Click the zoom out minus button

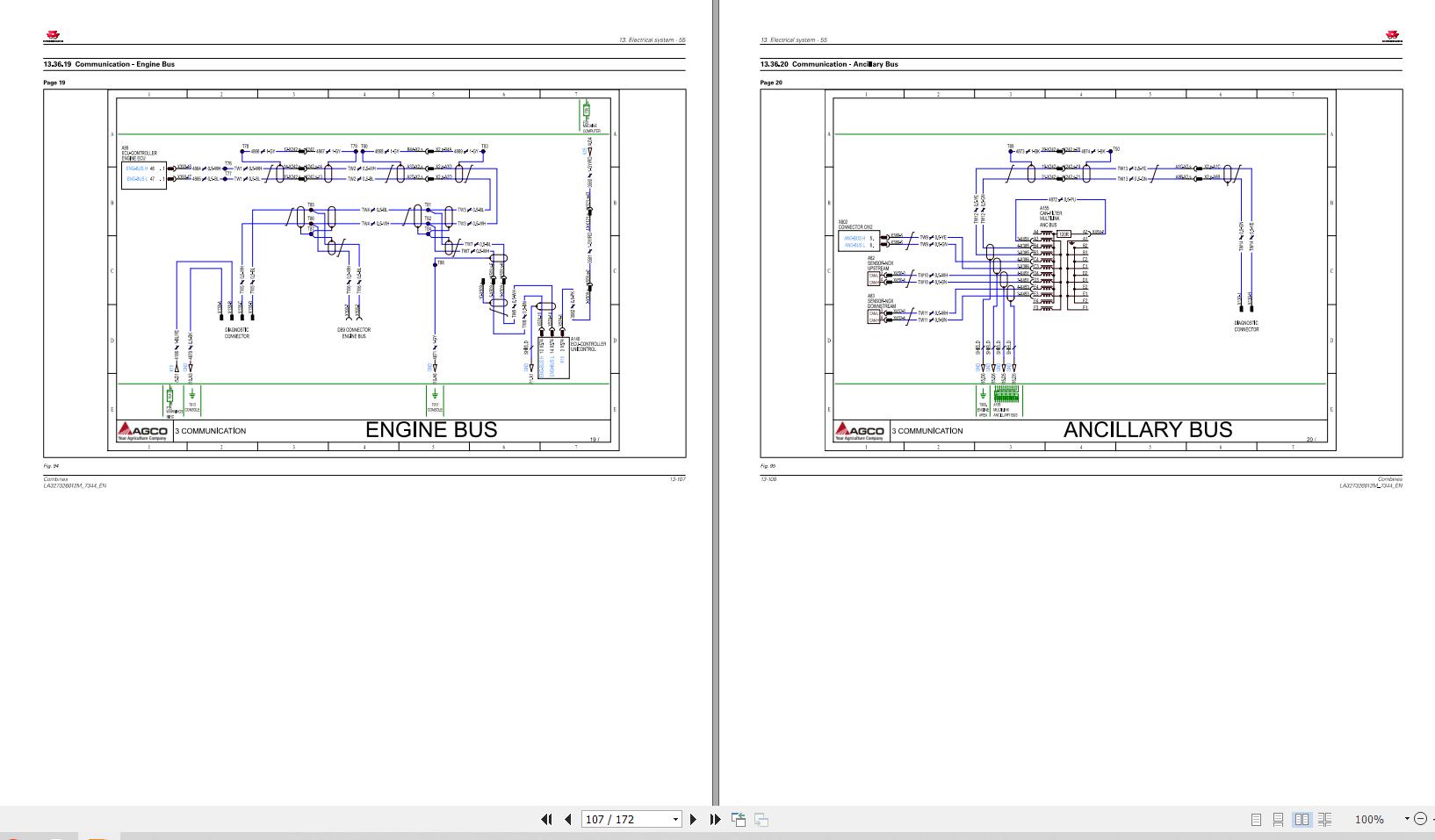pos(1420,819)
